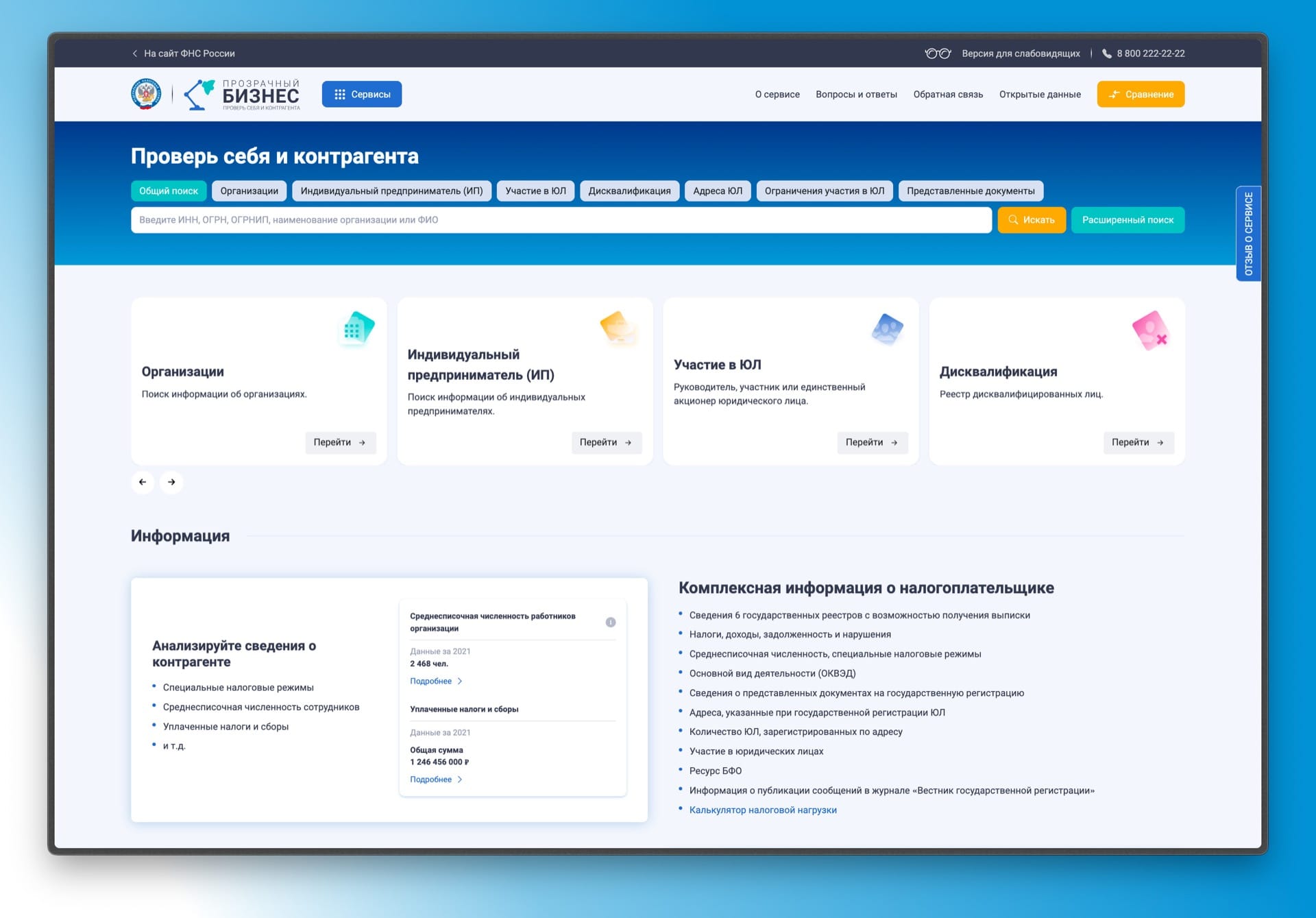Click the ИНН, ОГРН search input field
The height and width of the screenshot is (918, 1316).
coord(561,220)
